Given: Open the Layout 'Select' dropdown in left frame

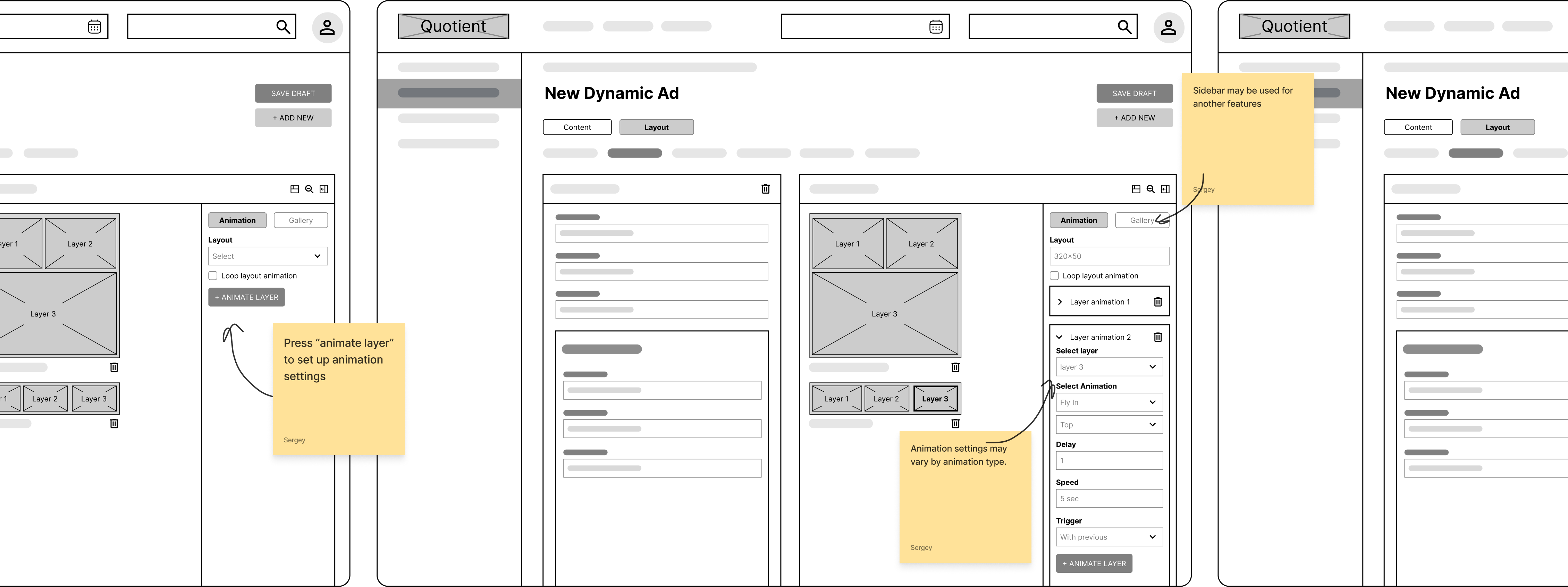Looking at the screenshot, I should pyautogui.click(x=268, y=256).
